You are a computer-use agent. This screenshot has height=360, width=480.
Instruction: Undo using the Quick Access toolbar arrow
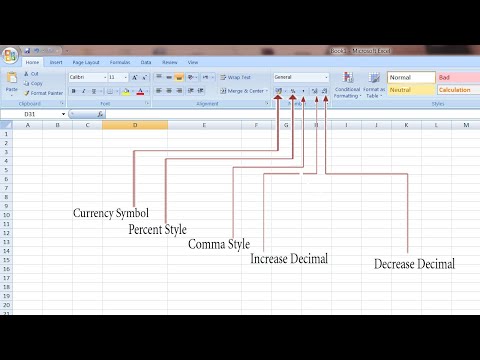point(36,51)
